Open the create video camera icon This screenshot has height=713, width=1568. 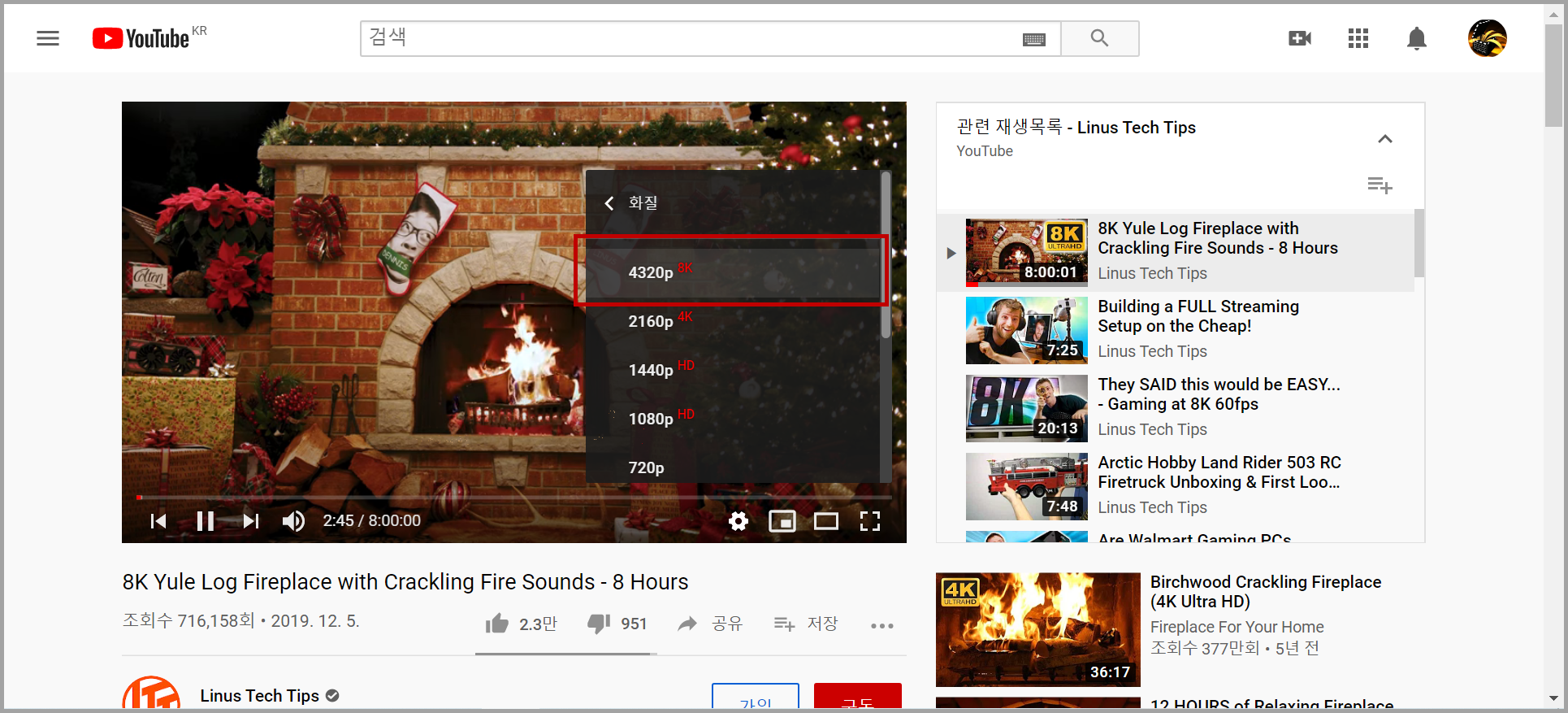click(1300, 38)
